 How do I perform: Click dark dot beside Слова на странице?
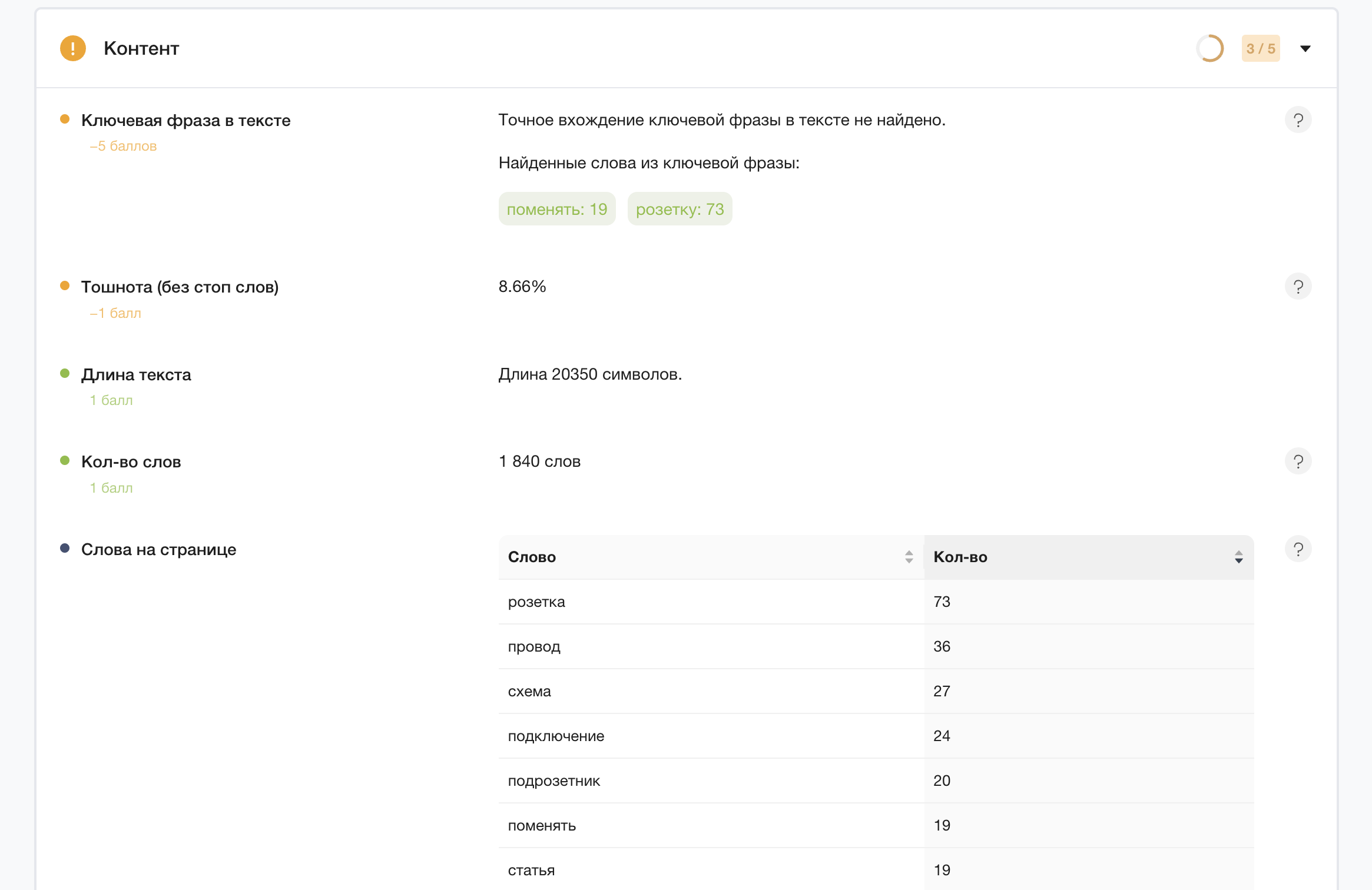(x=65, y=549)
